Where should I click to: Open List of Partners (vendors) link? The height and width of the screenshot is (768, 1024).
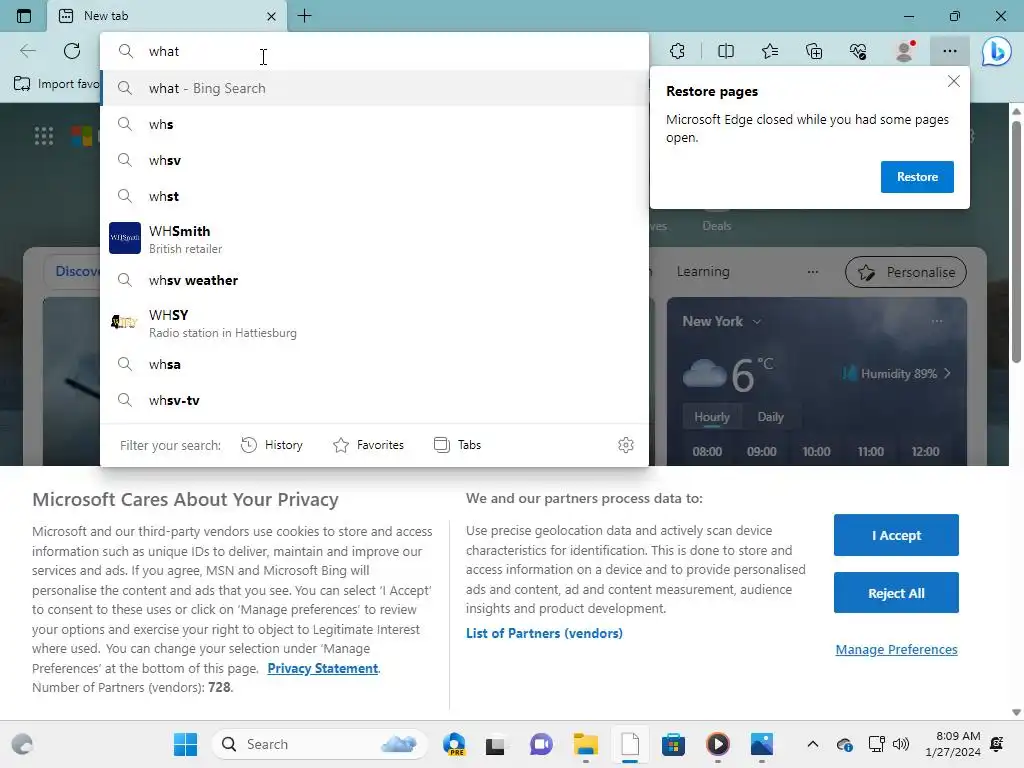click(x=544, y=633)
